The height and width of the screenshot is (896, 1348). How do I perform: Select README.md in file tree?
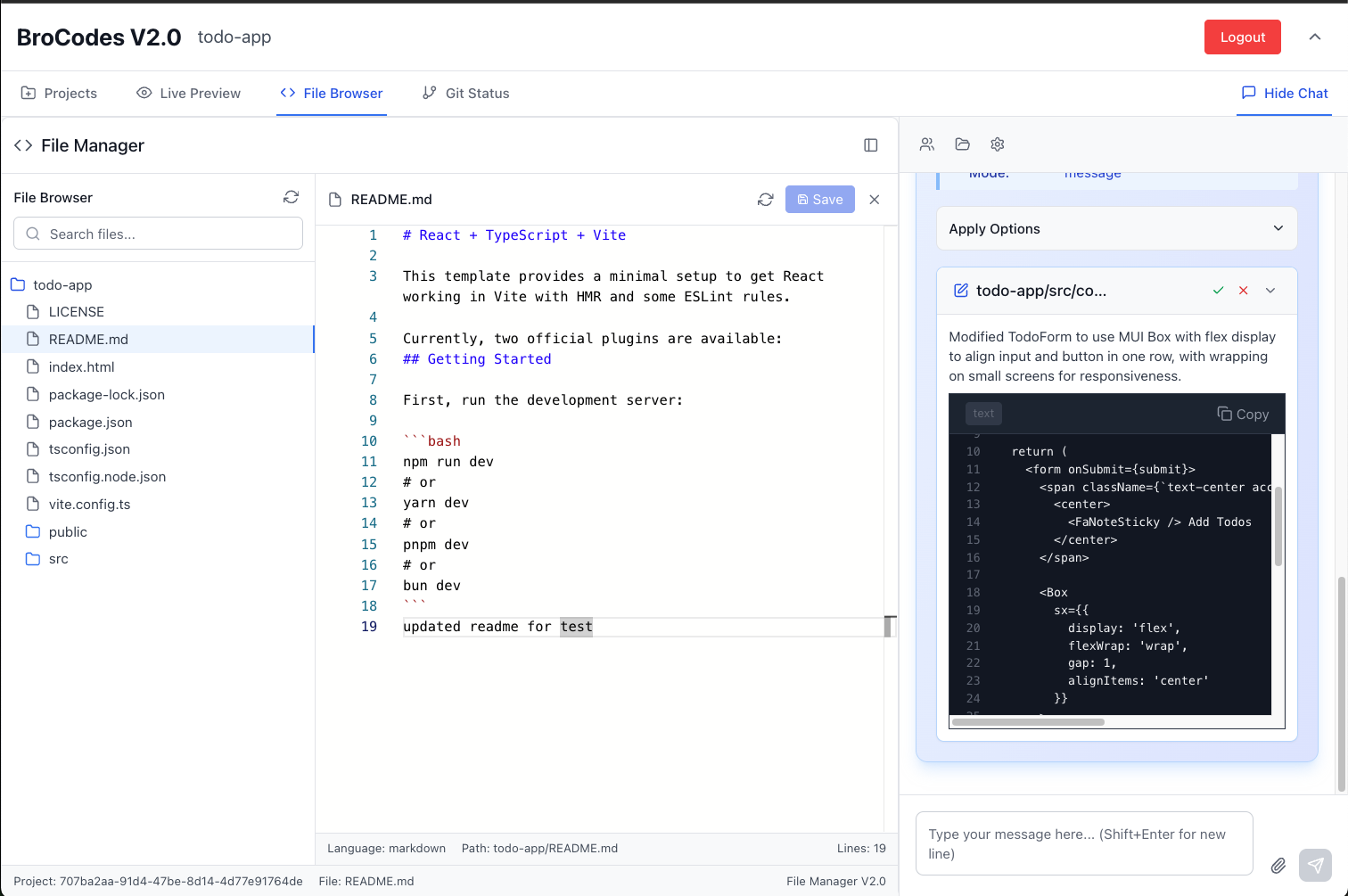[x=157, y=340]
